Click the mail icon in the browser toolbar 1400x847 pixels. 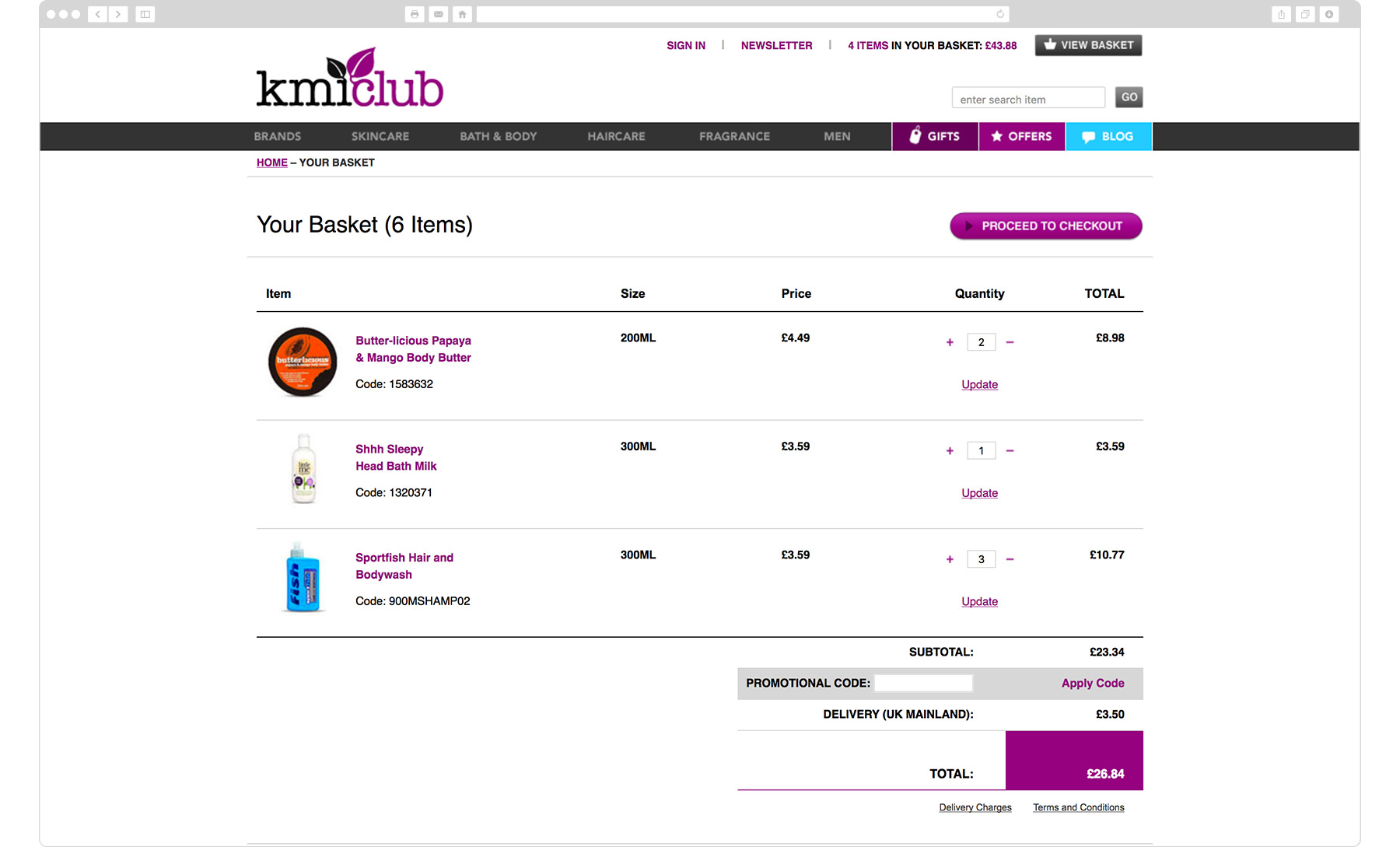(x=439, y=14)
